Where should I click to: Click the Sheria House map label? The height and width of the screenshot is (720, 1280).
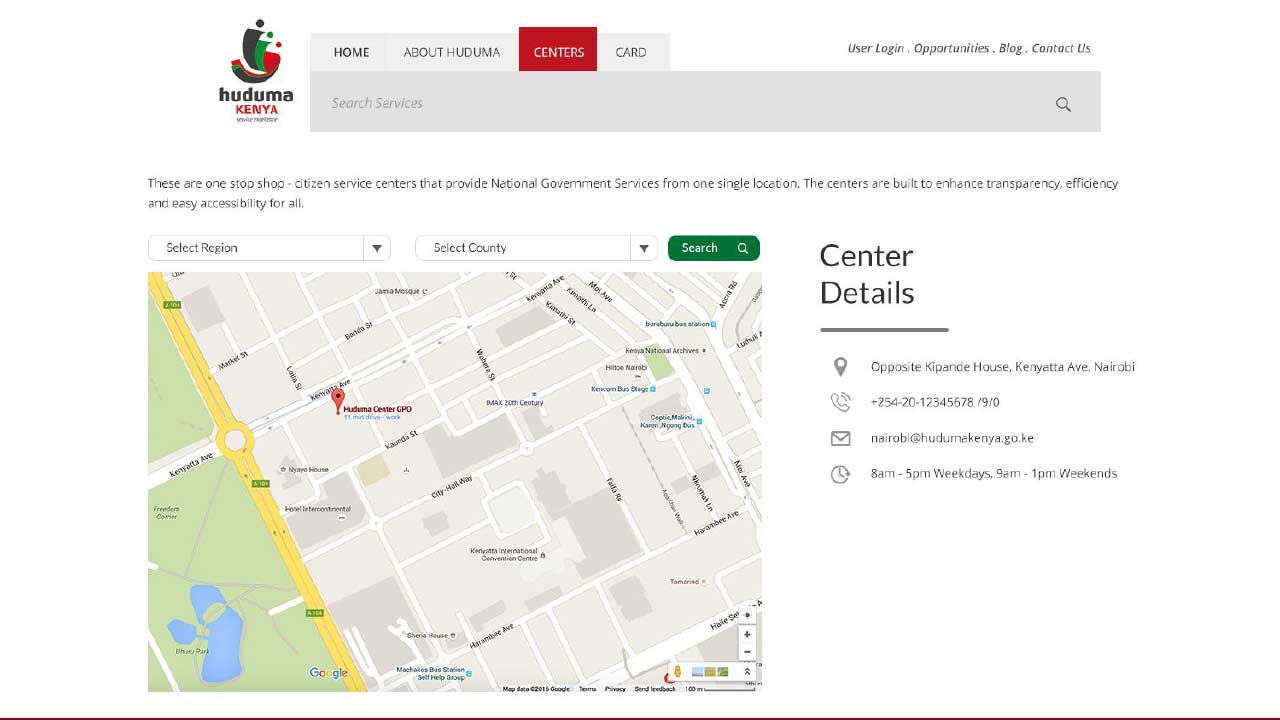click(428, 635)
